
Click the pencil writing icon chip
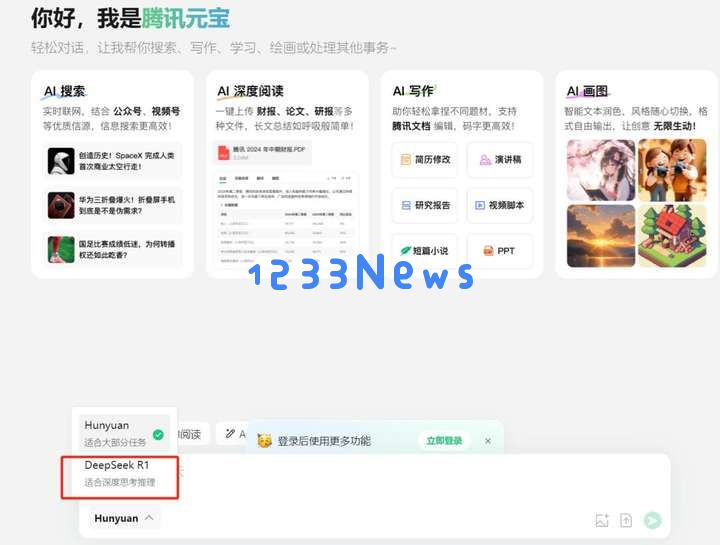click(230, 434)
